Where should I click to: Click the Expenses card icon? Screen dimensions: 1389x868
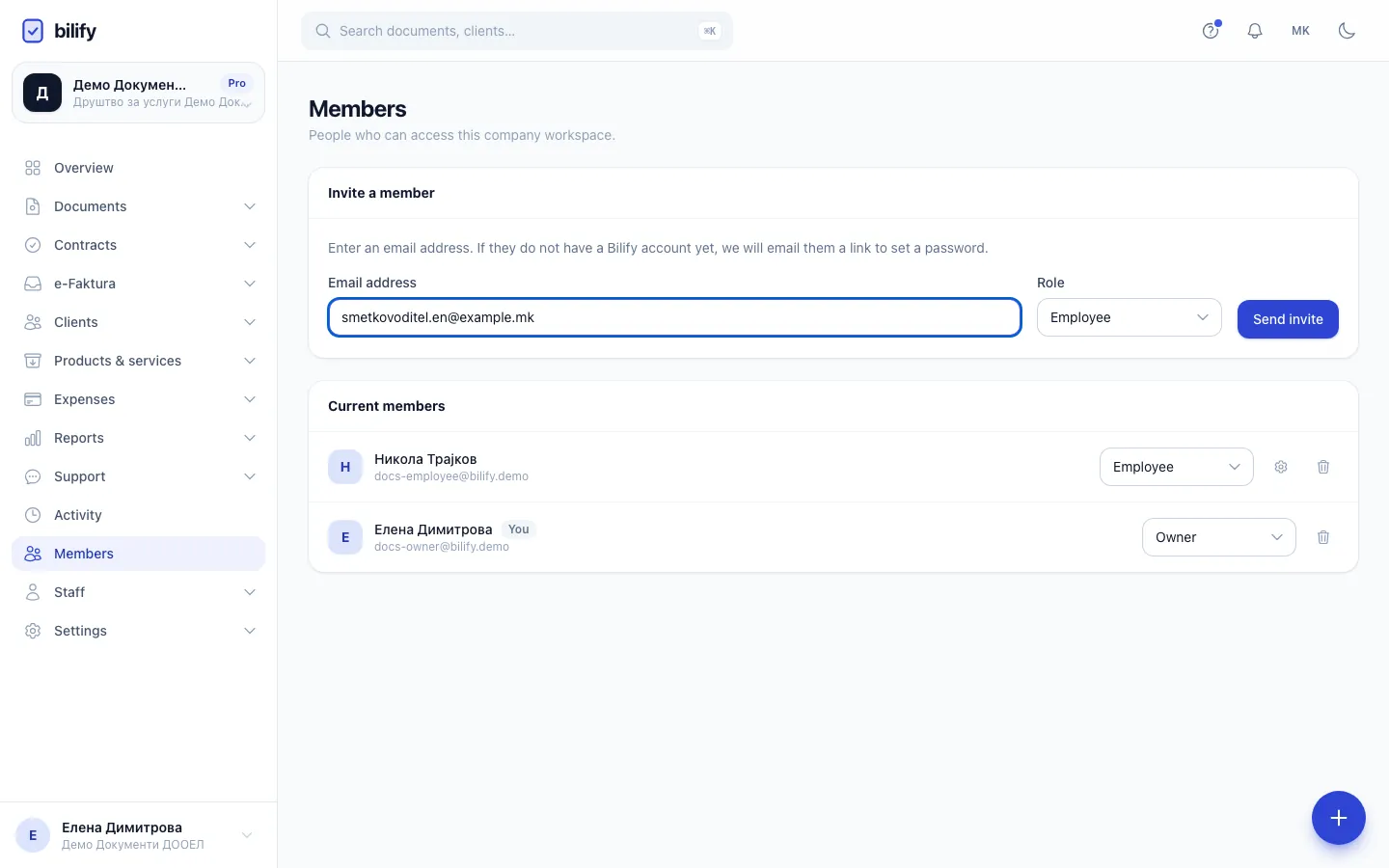(x=33, y=399)
